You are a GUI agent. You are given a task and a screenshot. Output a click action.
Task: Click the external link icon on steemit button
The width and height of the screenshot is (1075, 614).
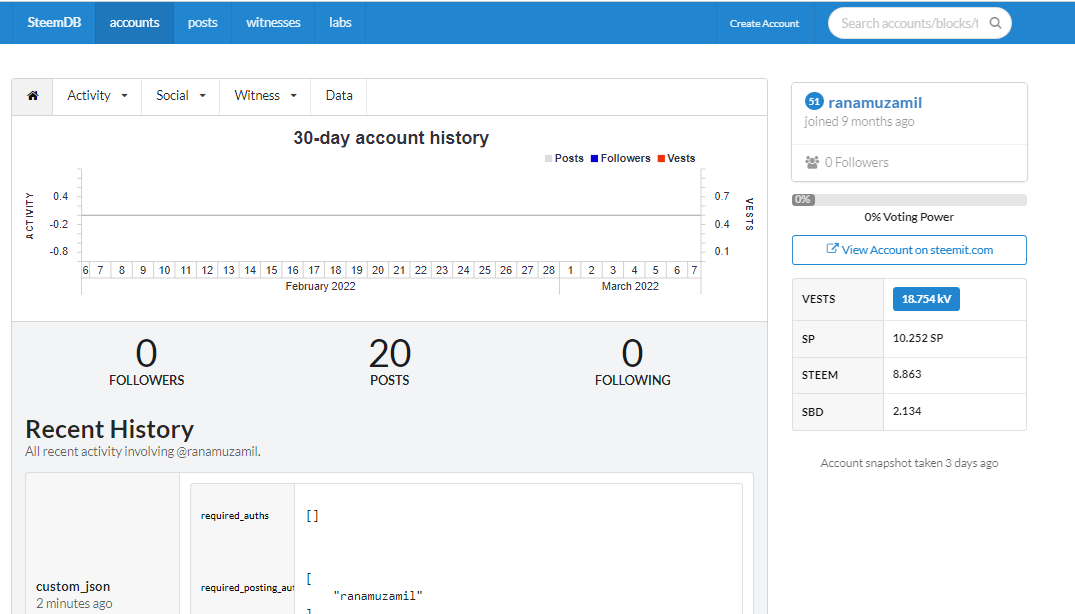point(832,249)
